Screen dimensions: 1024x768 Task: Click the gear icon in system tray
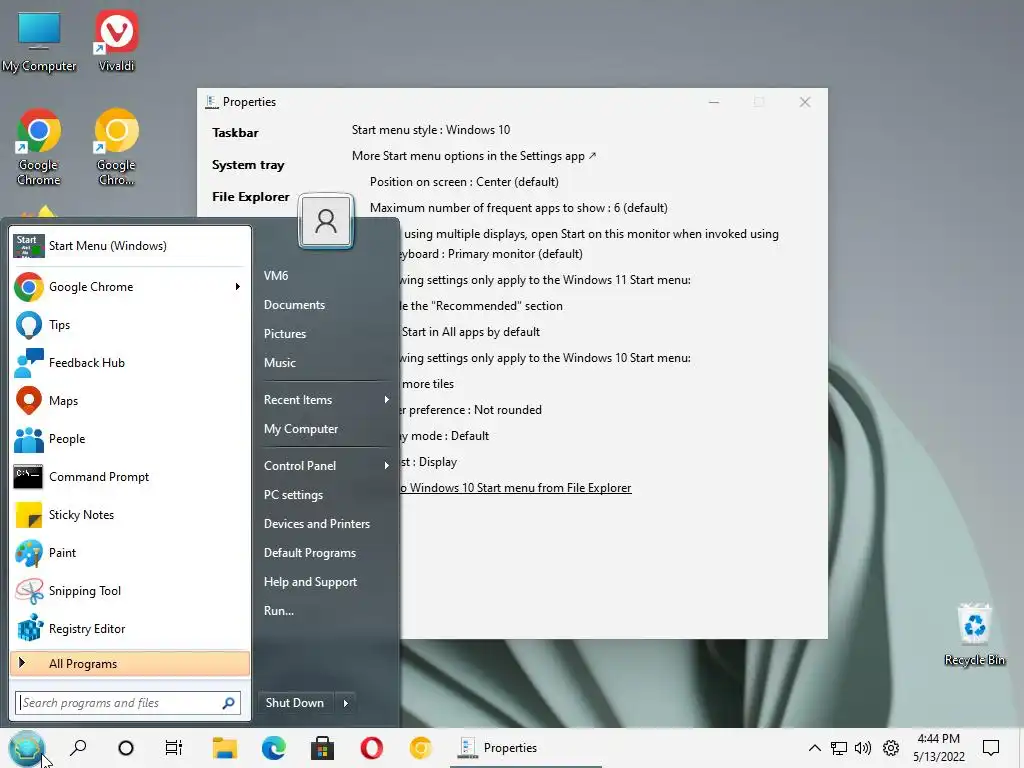pos(891,748)
